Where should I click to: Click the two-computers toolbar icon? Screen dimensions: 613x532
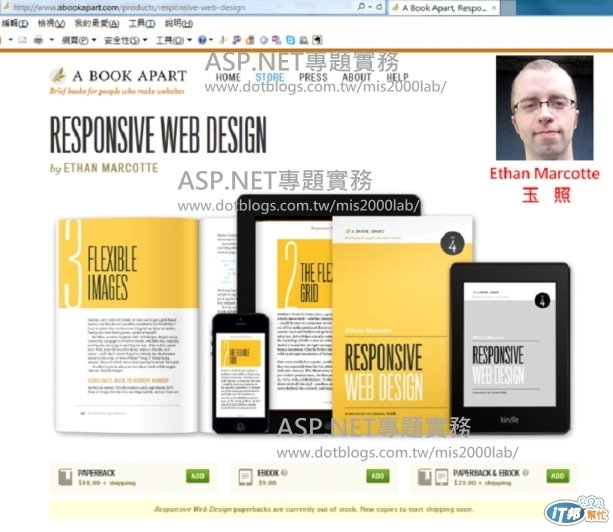277,40
